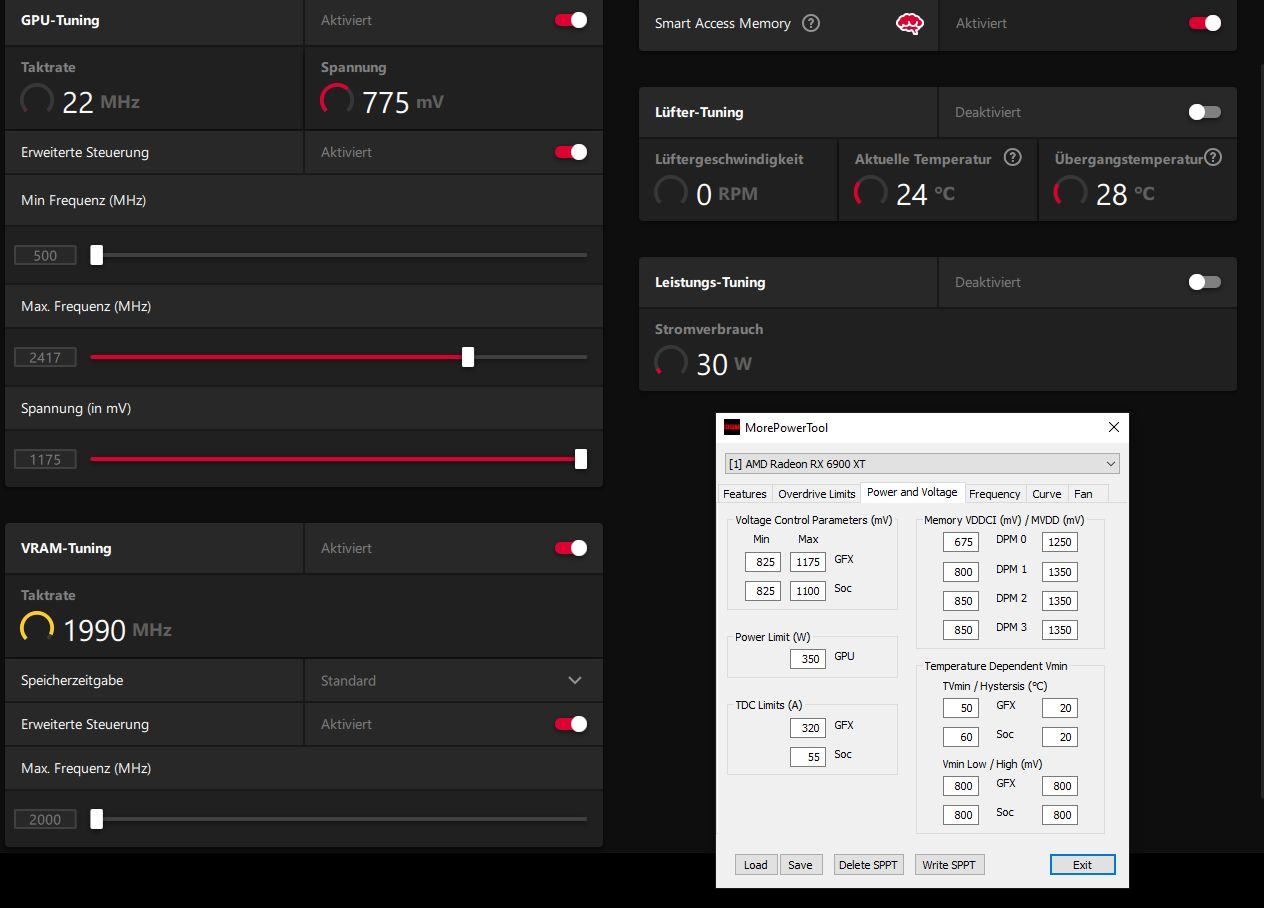Click the VRAM Taktrate yellow gauge
The image size is (1264, 908).
coord(37,628)
